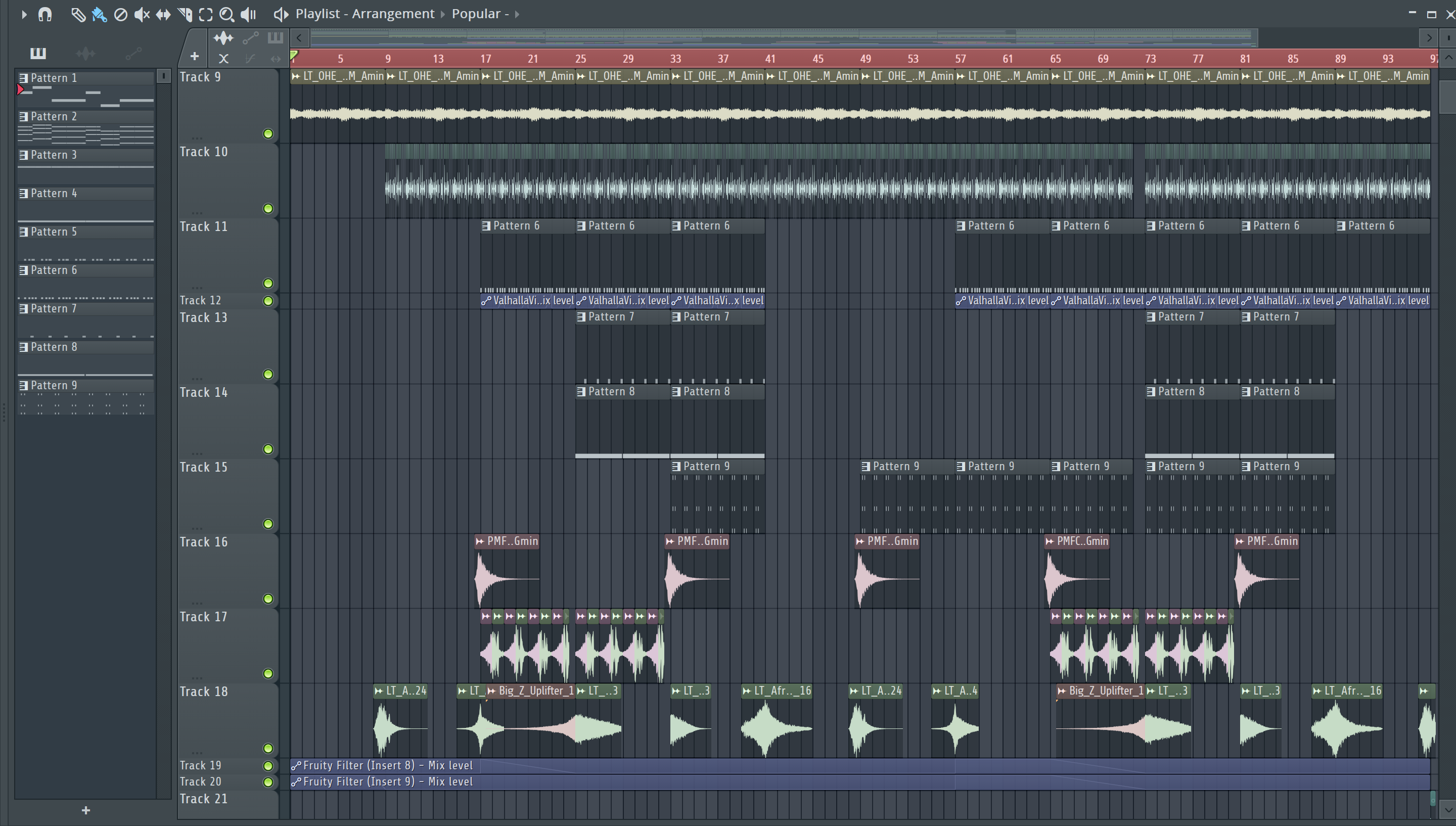Open first Pattern 7 clip menu icon on Track 13
The height and width of the screenshot is (826, 1456).
tap(581, 317)
